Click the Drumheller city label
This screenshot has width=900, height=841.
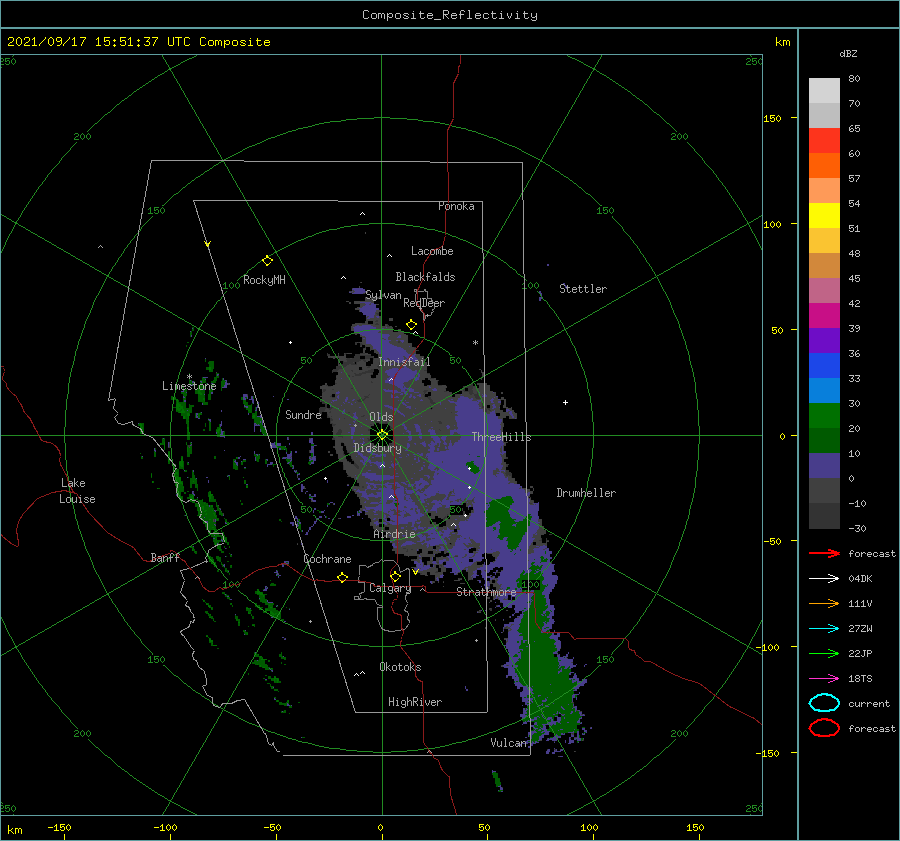coord(586,493)
